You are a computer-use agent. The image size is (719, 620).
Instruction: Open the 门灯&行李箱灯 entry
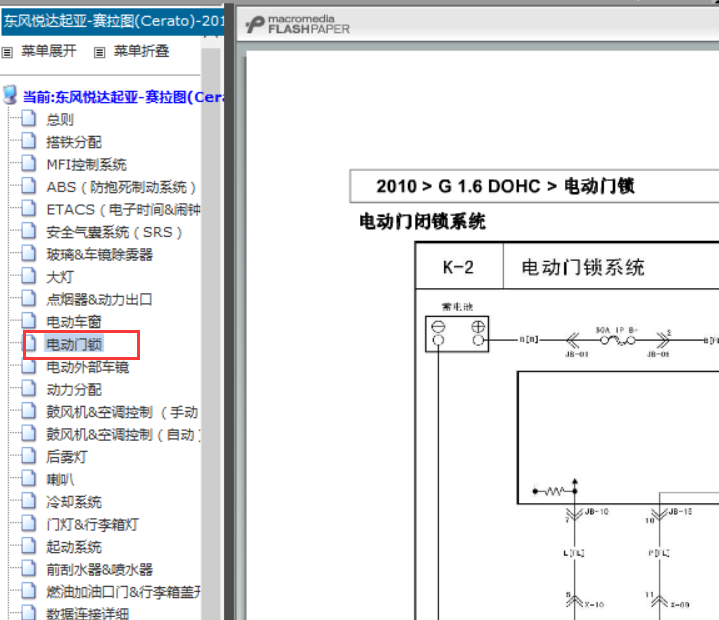[x=92, y=524]
